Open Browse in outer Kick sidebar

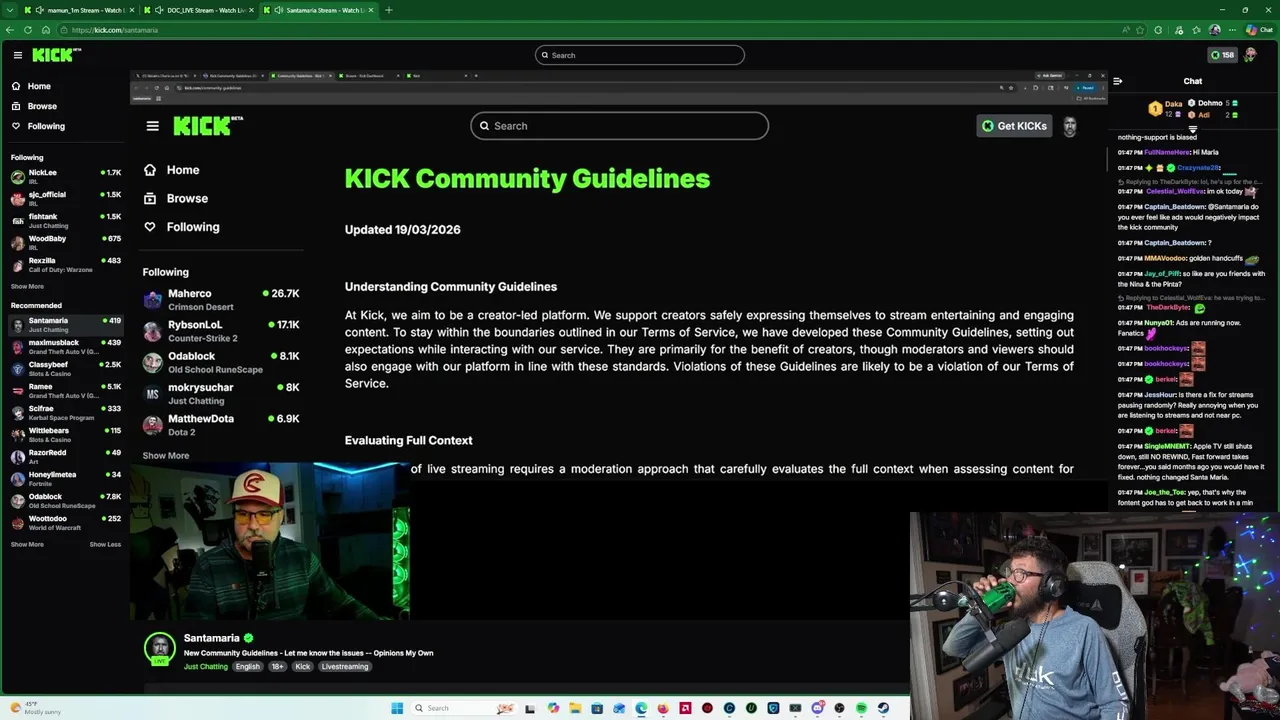(x=34, y=106)
